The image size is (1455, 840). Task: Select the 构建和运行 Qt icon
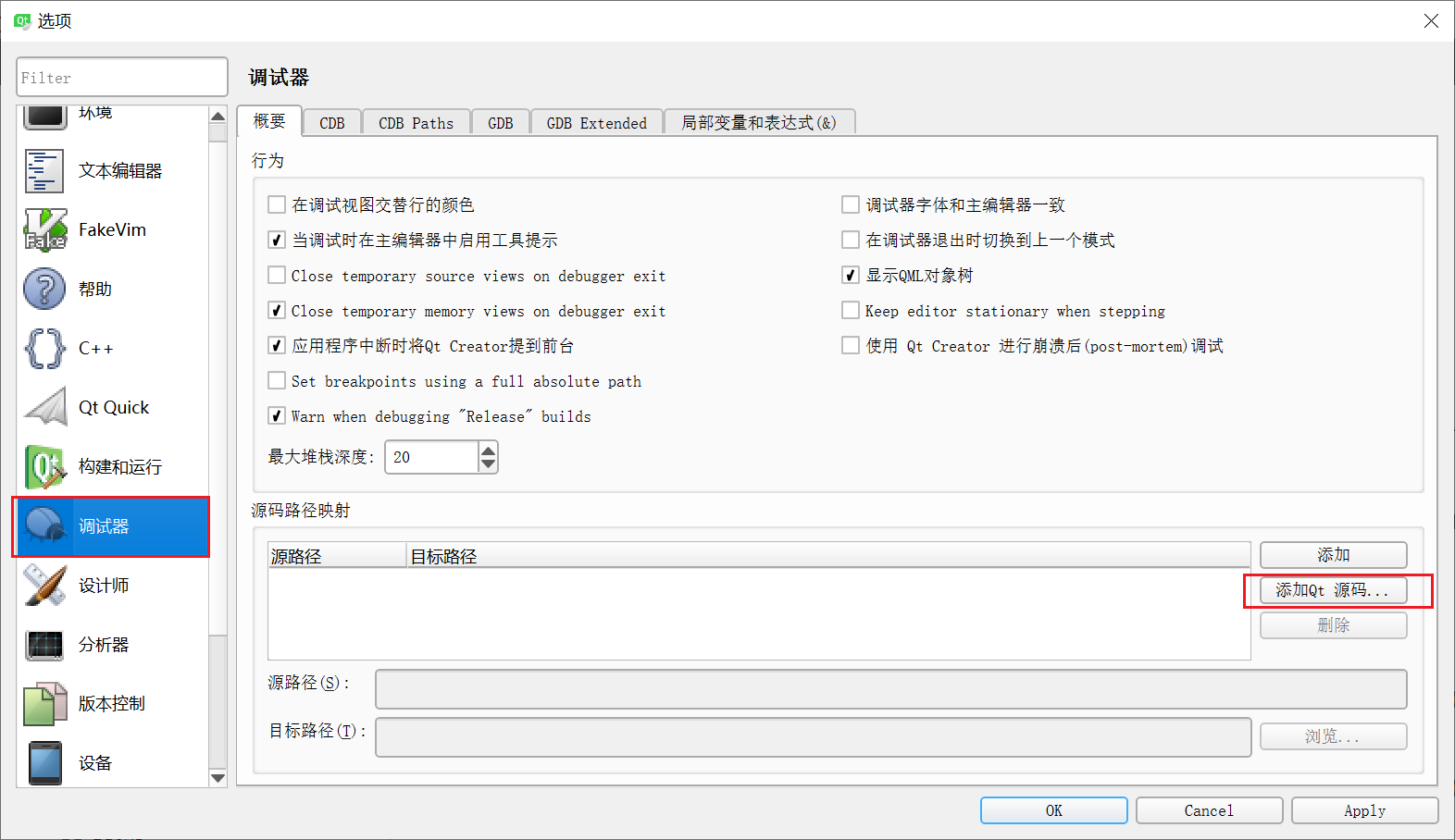click(44, 467)
